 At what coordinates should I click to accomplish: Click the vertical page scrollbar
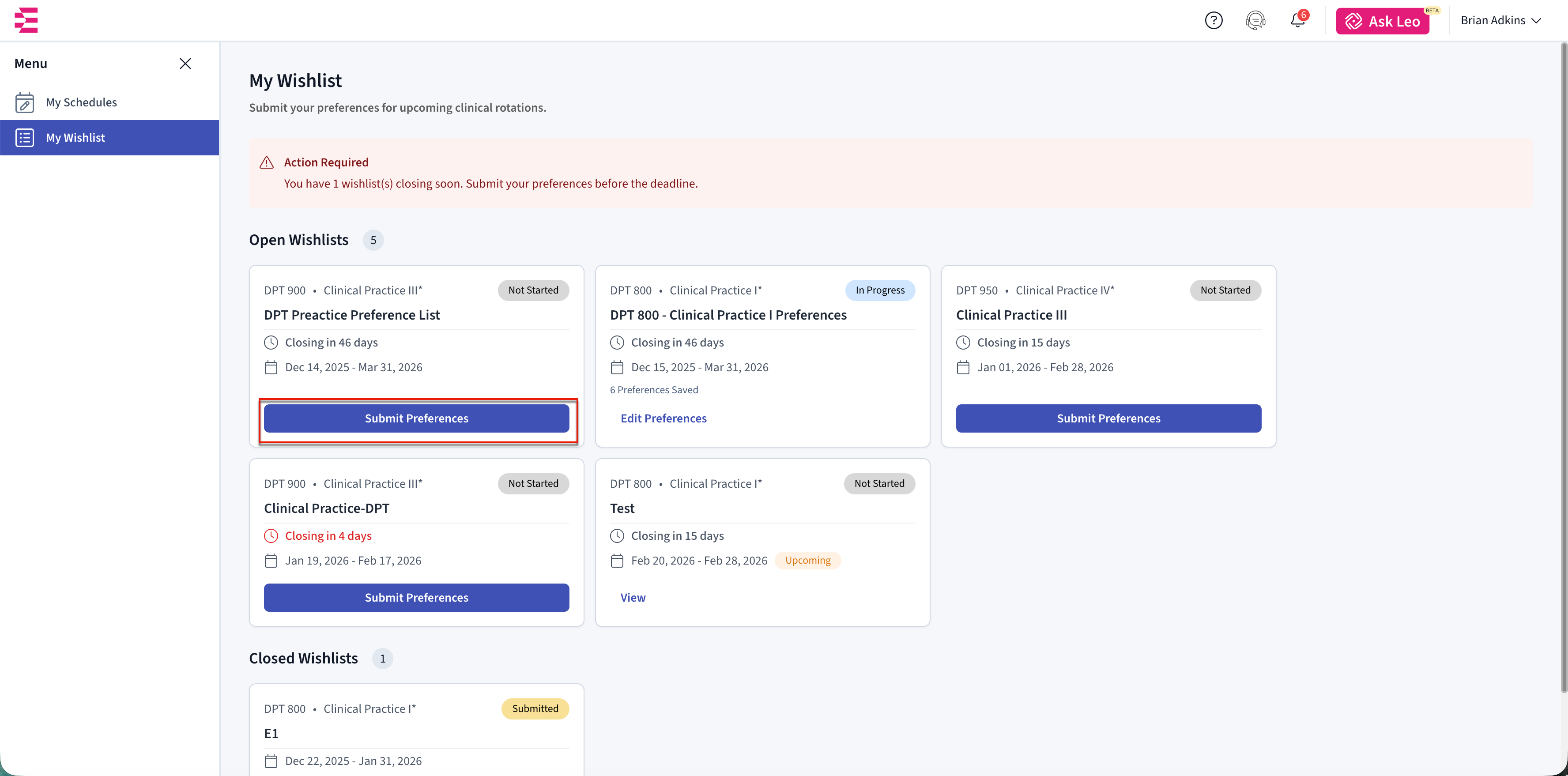coord(1563,365)
